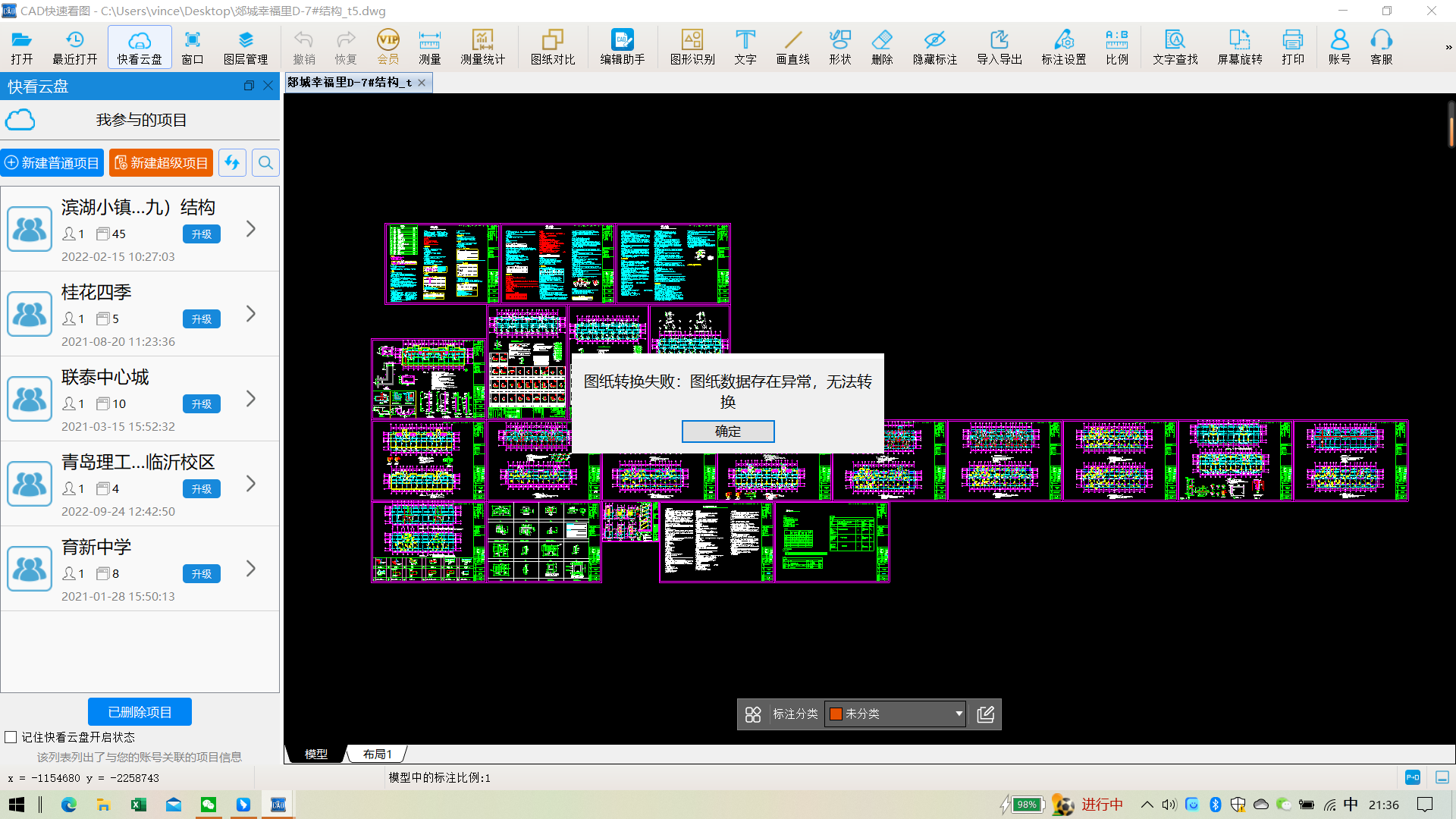1456x819 pixels.
Task: Open the 账号 account menu
Action: pos(1339,47)
